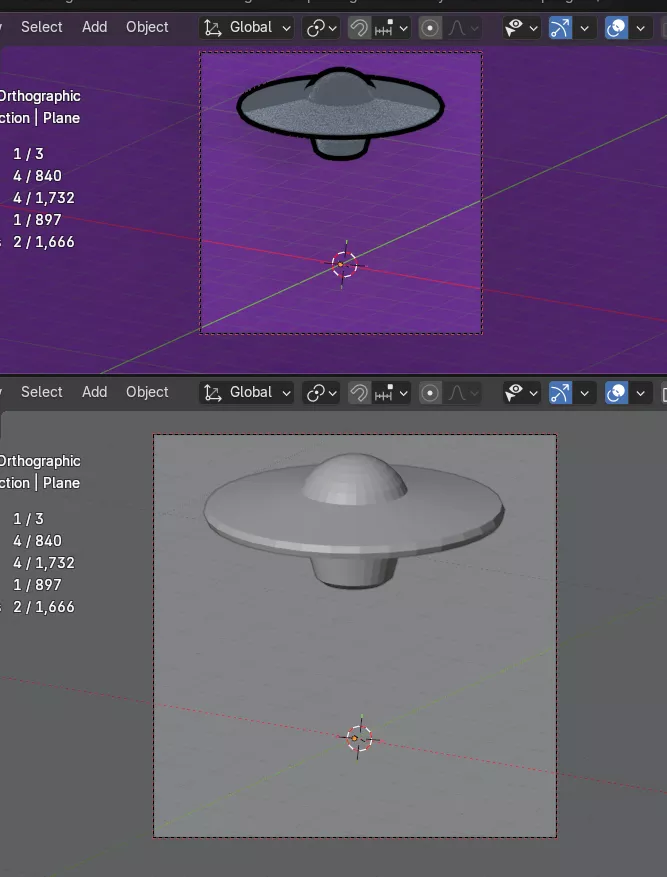Click '2 / 1,666' stat in bottom viewport
This screenshot has width=667, height=877.
click(x=44, y=607)
